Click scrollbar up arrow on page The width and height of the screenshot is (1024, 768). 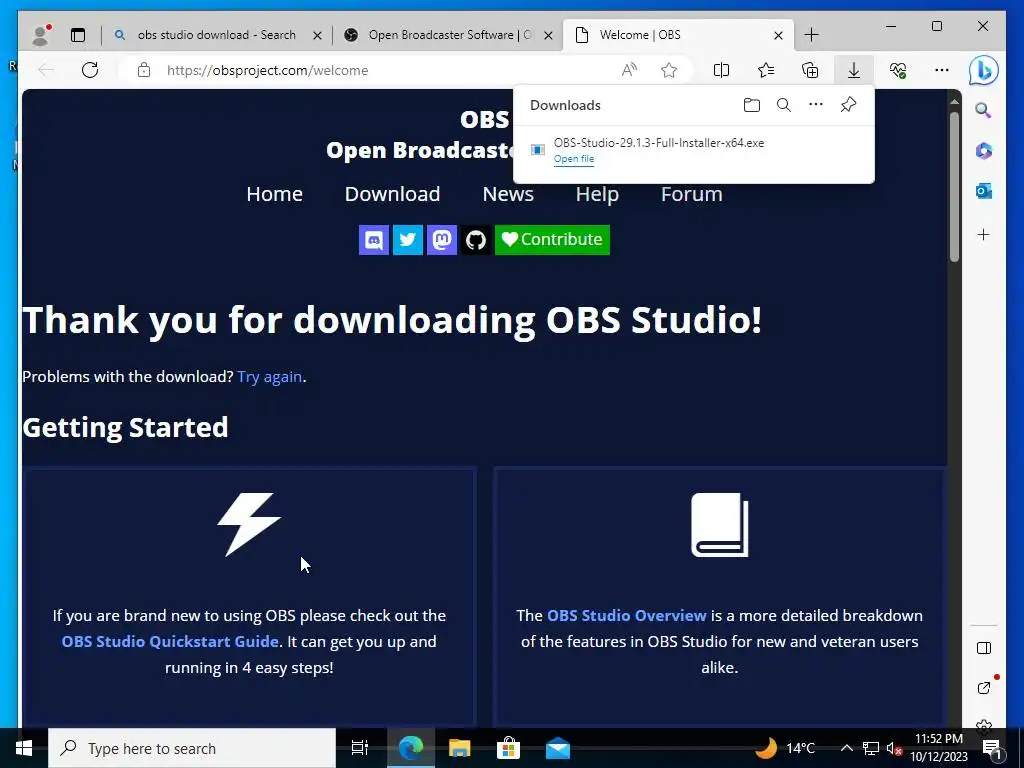click(x=954, y=101)
